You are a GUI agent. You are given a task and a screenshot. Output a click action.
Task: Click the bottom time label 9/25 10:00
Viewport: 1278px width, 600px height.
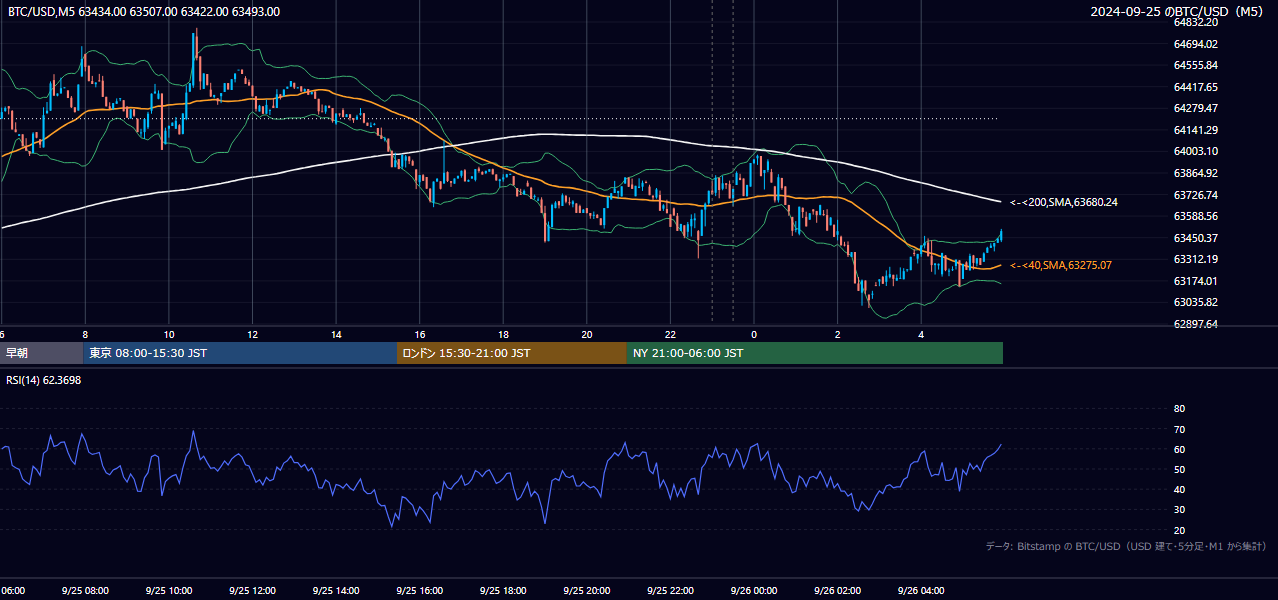pyautogui.click(x=168, y=591)
